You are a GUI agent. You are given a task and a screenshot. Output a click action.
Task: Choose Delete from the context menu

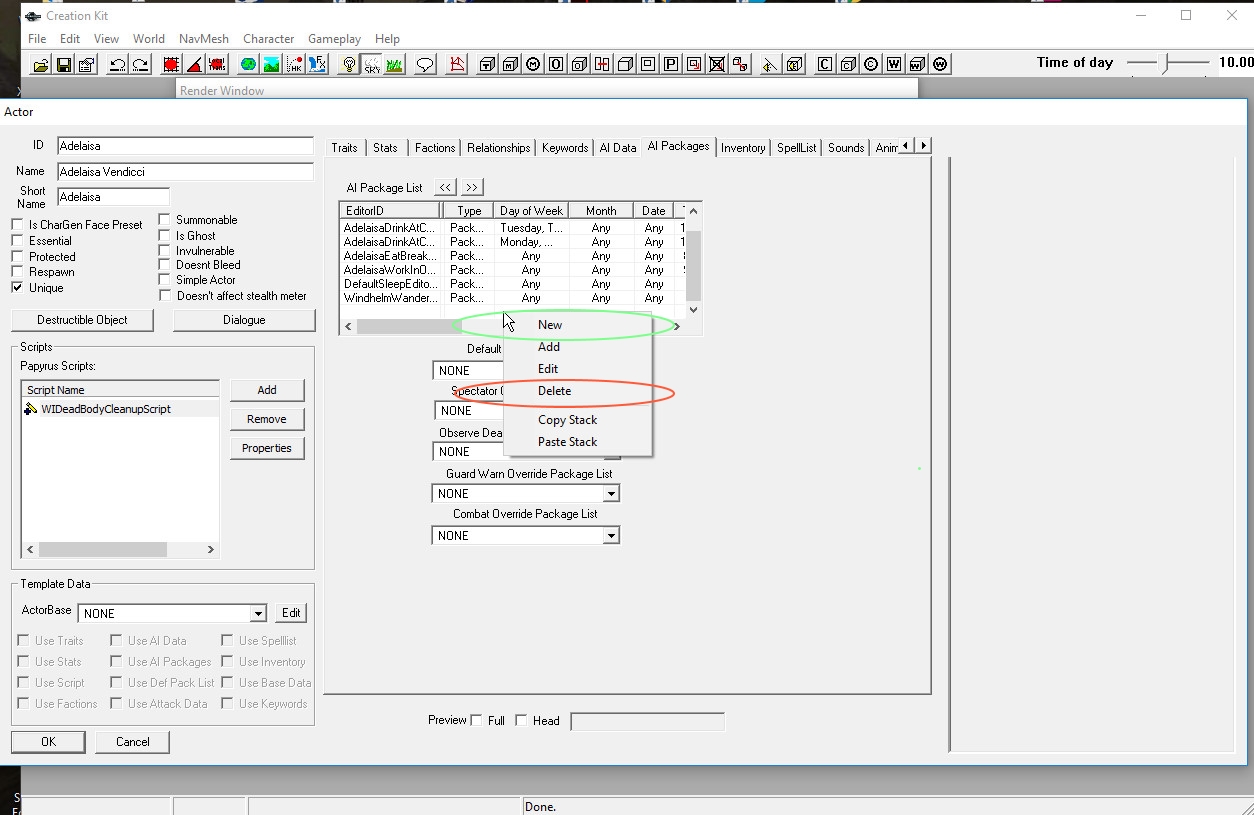coord(554,391)
